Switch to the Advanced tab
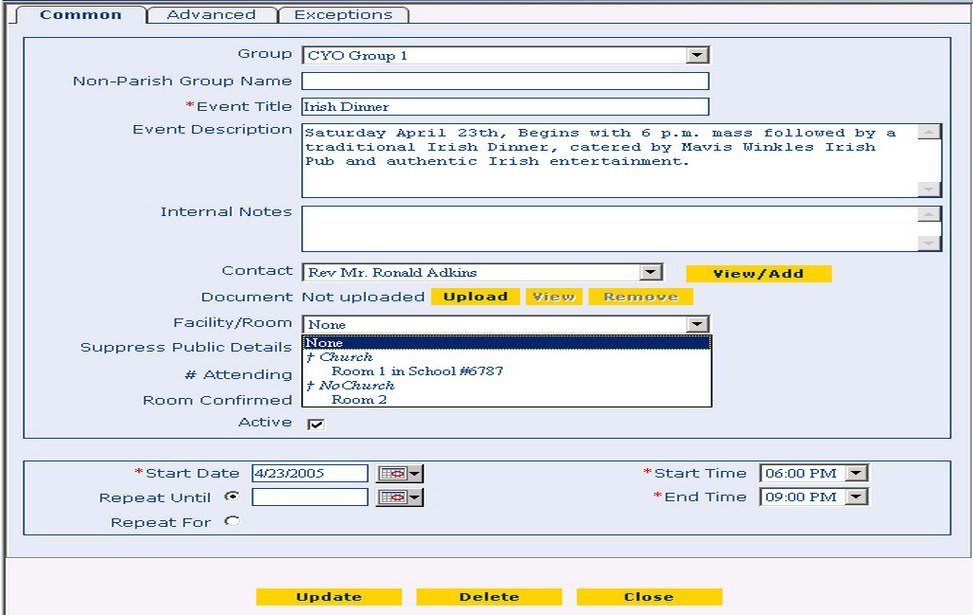Image resolution: width=973 pixels, height=615 pixels. tap(212, 15)
